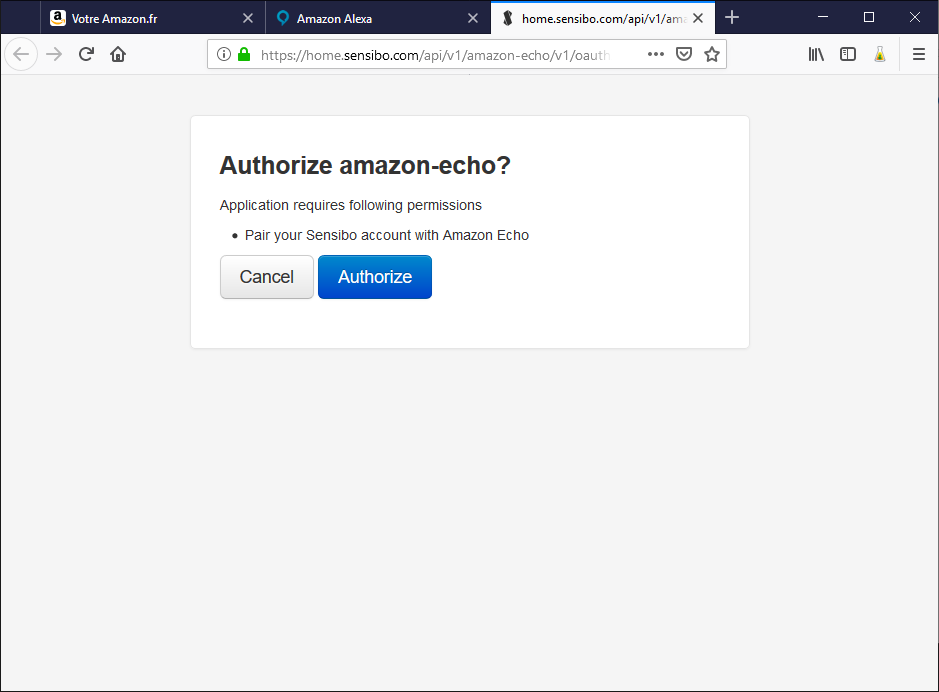This screenshot has width=939, height=692.
Task: Open the Library bookmarks and history icon
Action: [816, 54]
